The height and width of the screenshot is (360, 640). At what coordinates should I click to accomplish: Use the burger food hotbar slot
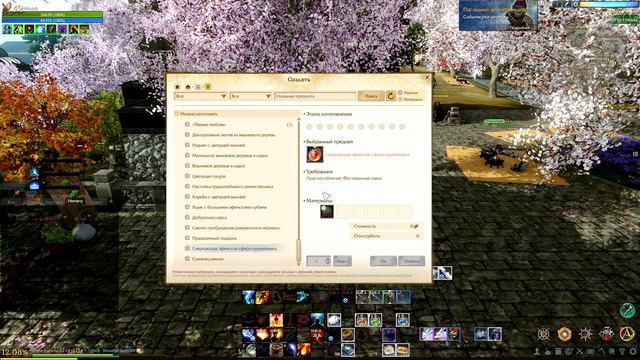pyautogui.click(x=402, y=350)
